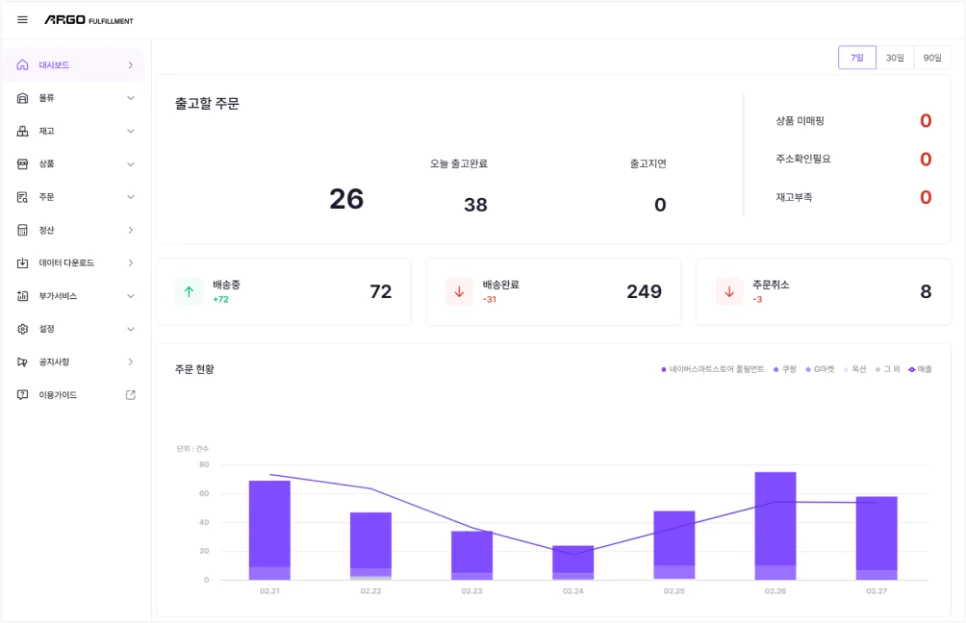Click the 주문취소 value 8
966x623 pixels.
point(925,291)
